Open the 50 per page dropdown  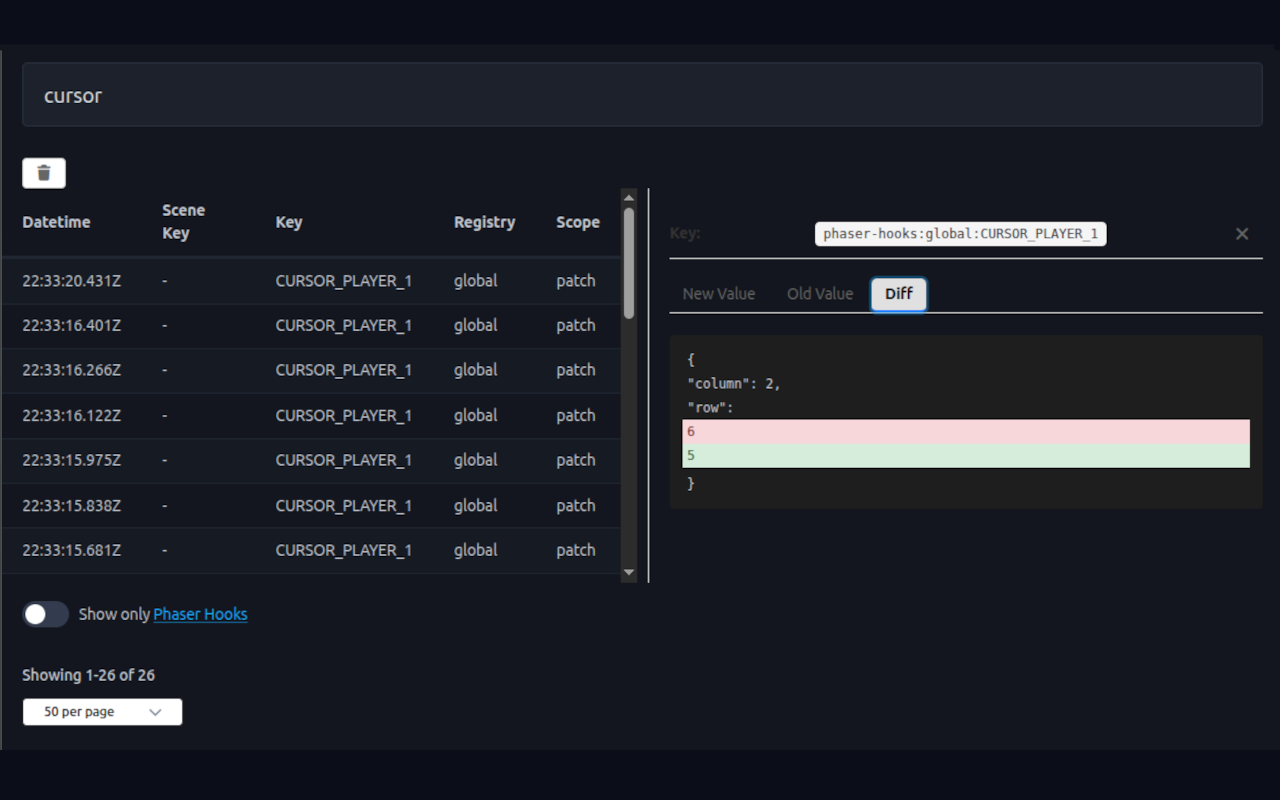pyautogui.click(x=102, y=712)
